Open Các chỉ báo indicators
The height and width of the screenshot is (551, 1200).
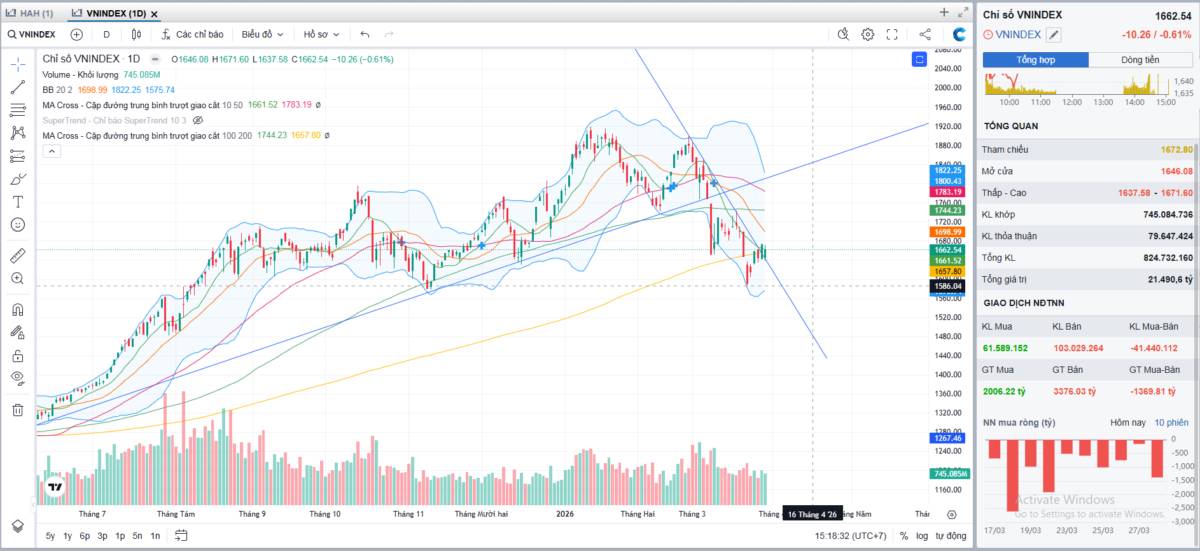(191, 34)
